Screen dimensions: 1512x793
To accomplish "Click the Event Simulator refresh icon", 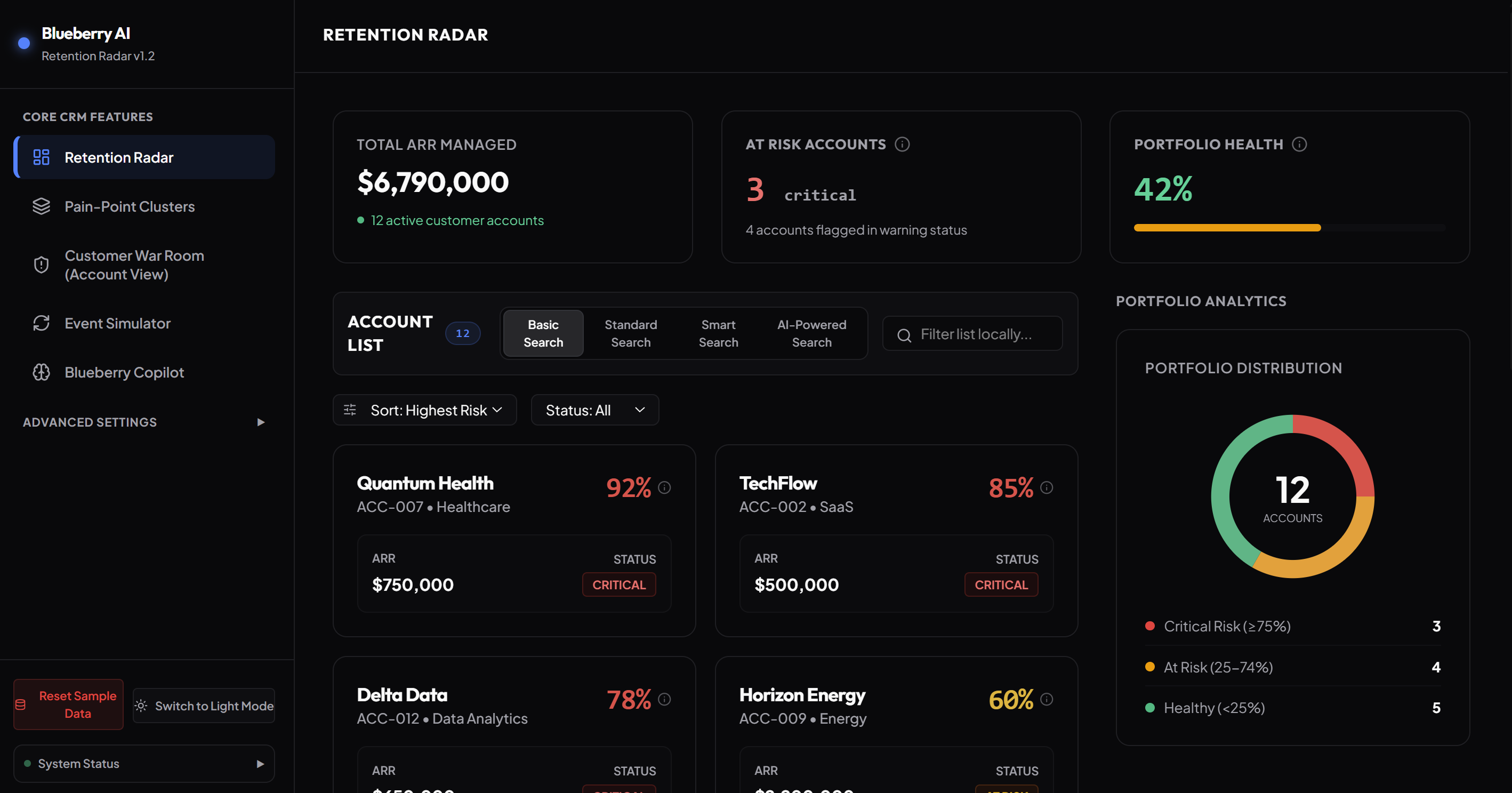I will pos(41,323).
